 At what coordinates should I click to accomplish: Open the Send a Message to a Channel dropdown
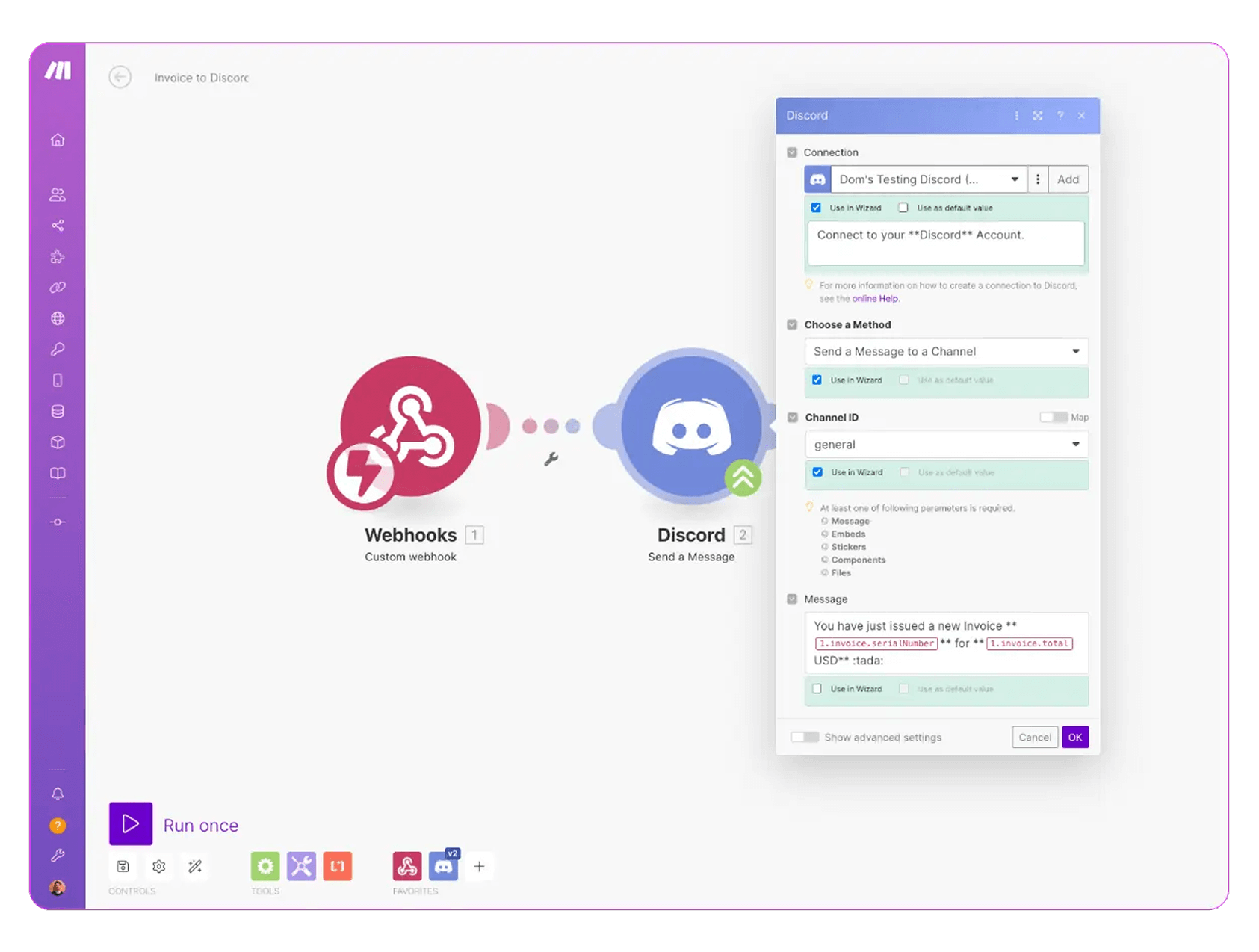946,351
